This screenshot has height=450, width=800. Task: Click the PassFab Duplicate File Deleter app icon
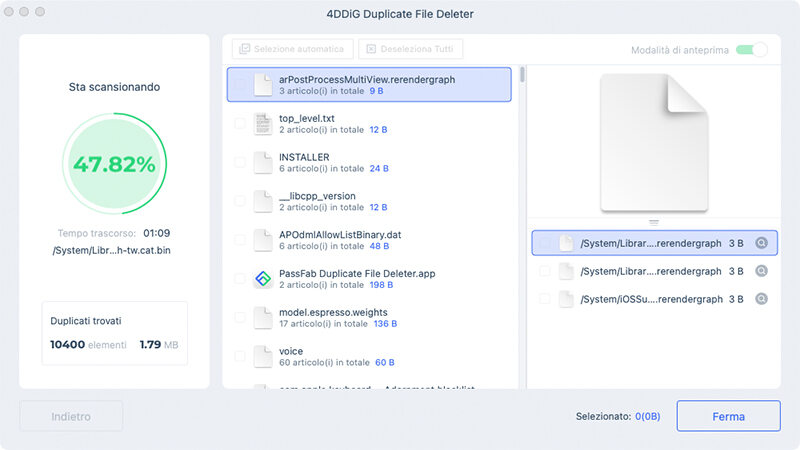(x=262, y=280)
